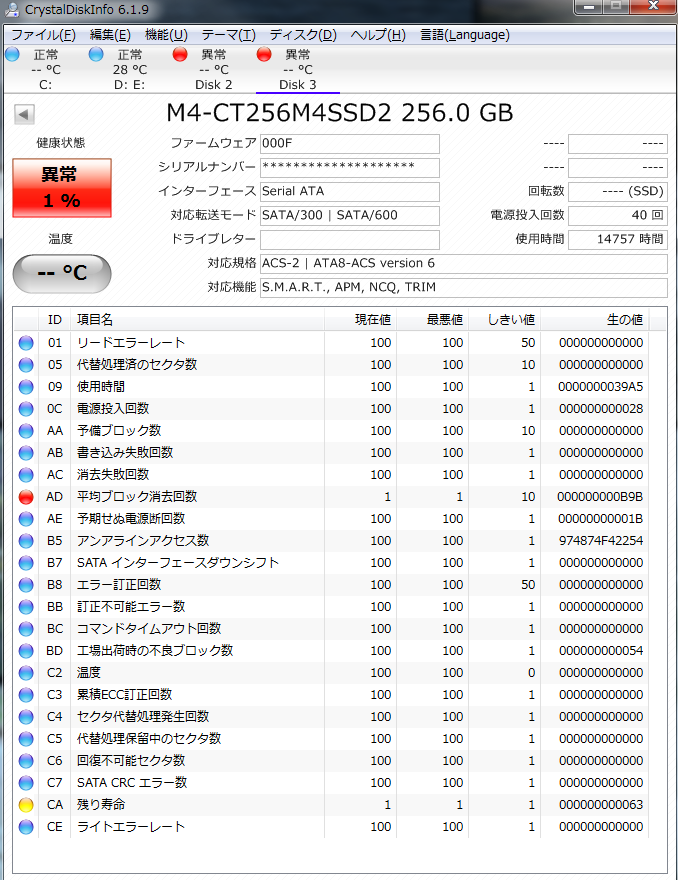Viewport: 678px width, 880px height.
Task: Click the blue status icon for row BD
Action: point(26,651)
